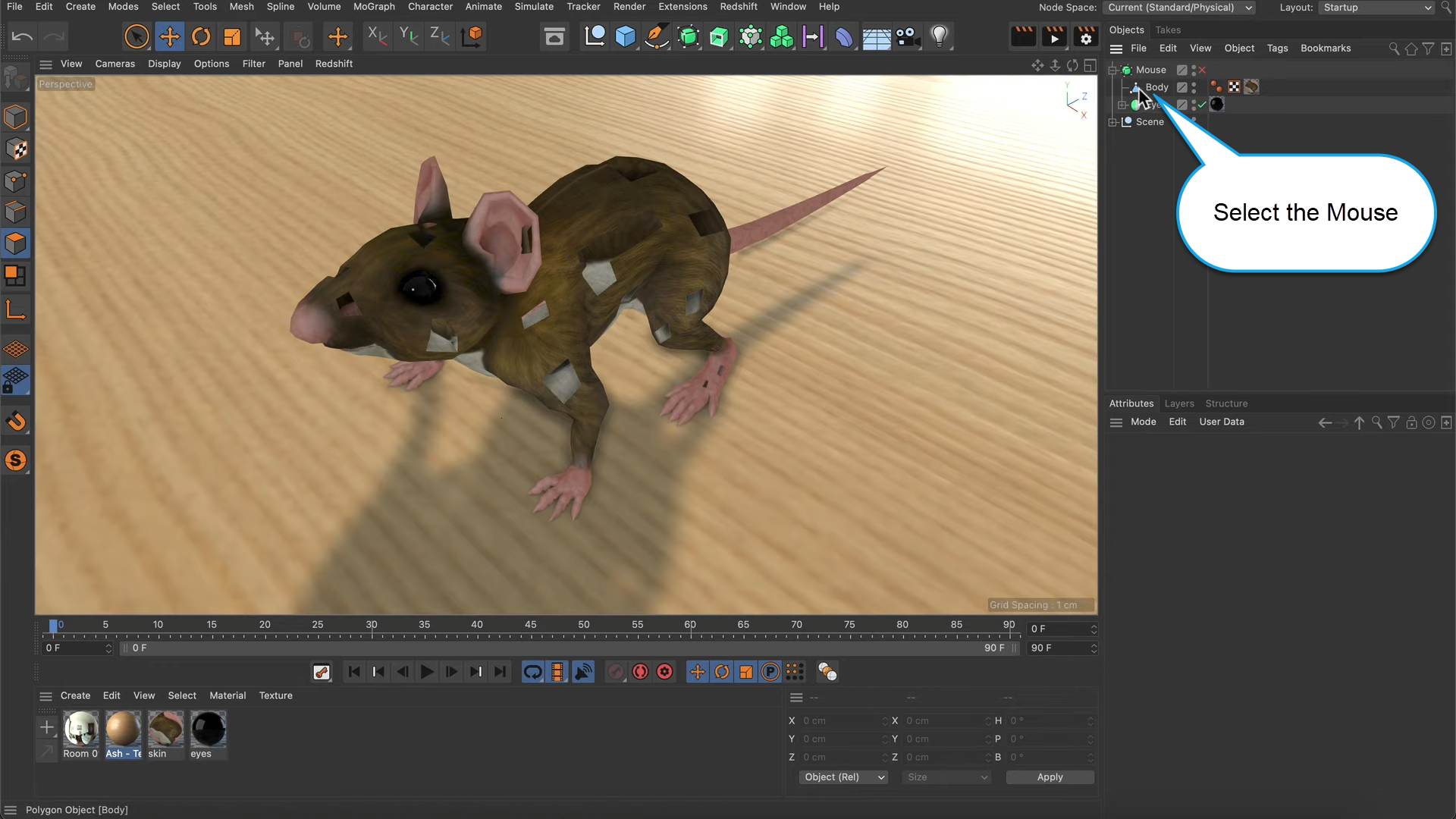Click the Apply button in the Coordinates panel

click(1050, 777)
